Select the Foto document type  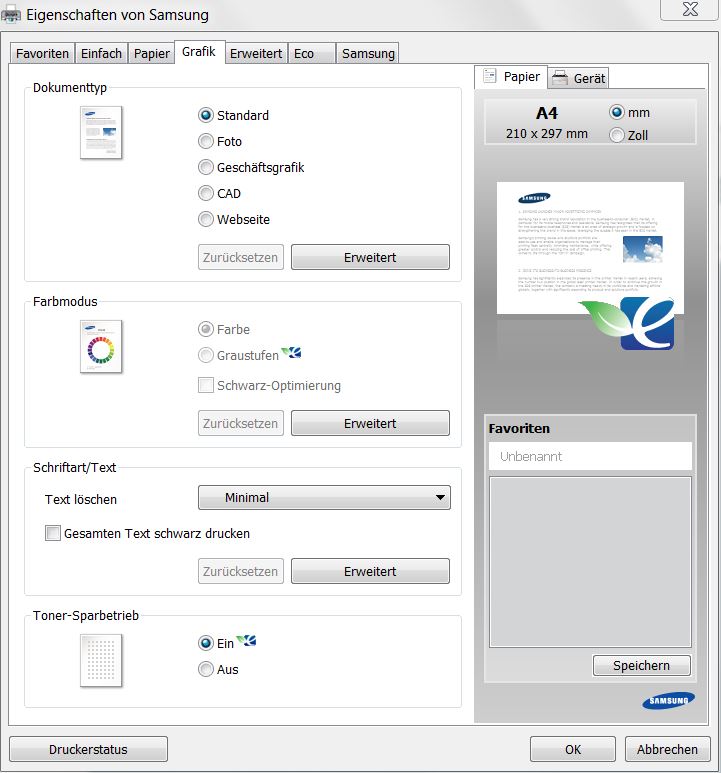tap(220, 141)
